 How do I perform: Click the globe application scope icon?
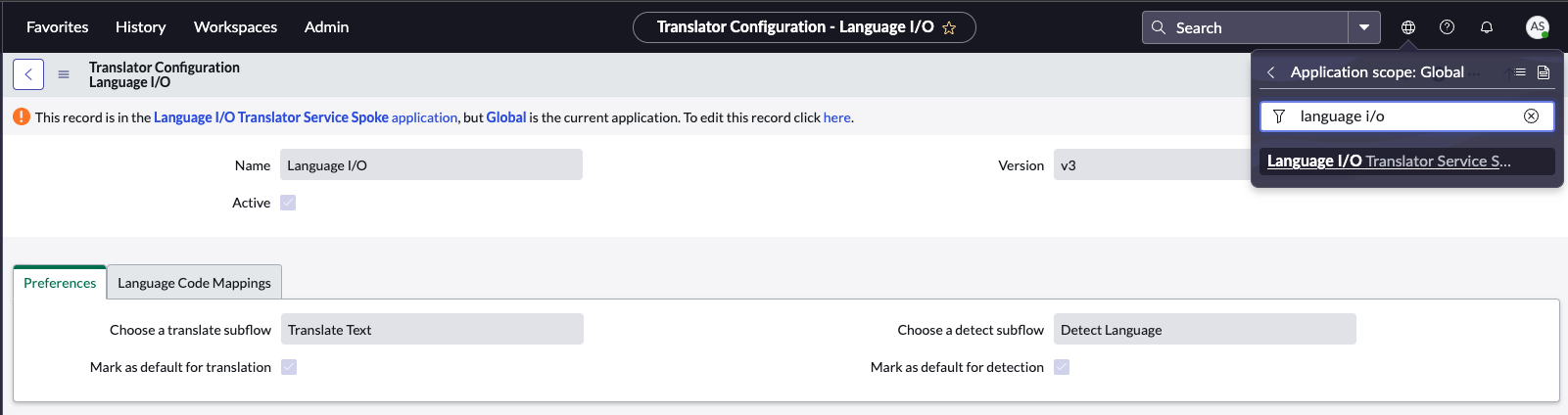tap(1407, 27)
